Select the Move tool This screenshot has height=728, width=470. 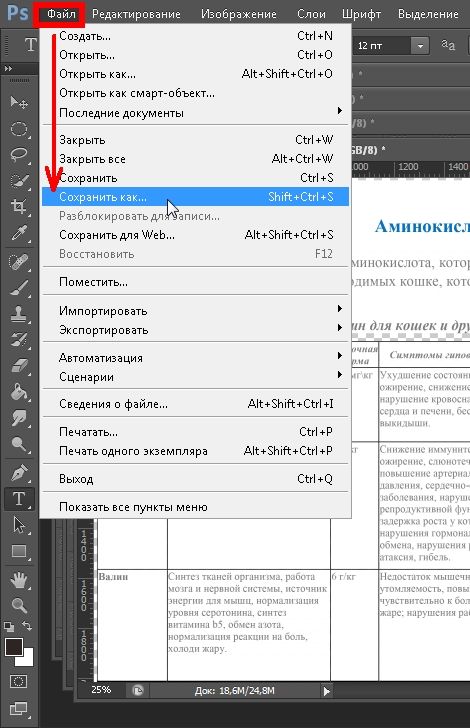click(x=19, y=102)
